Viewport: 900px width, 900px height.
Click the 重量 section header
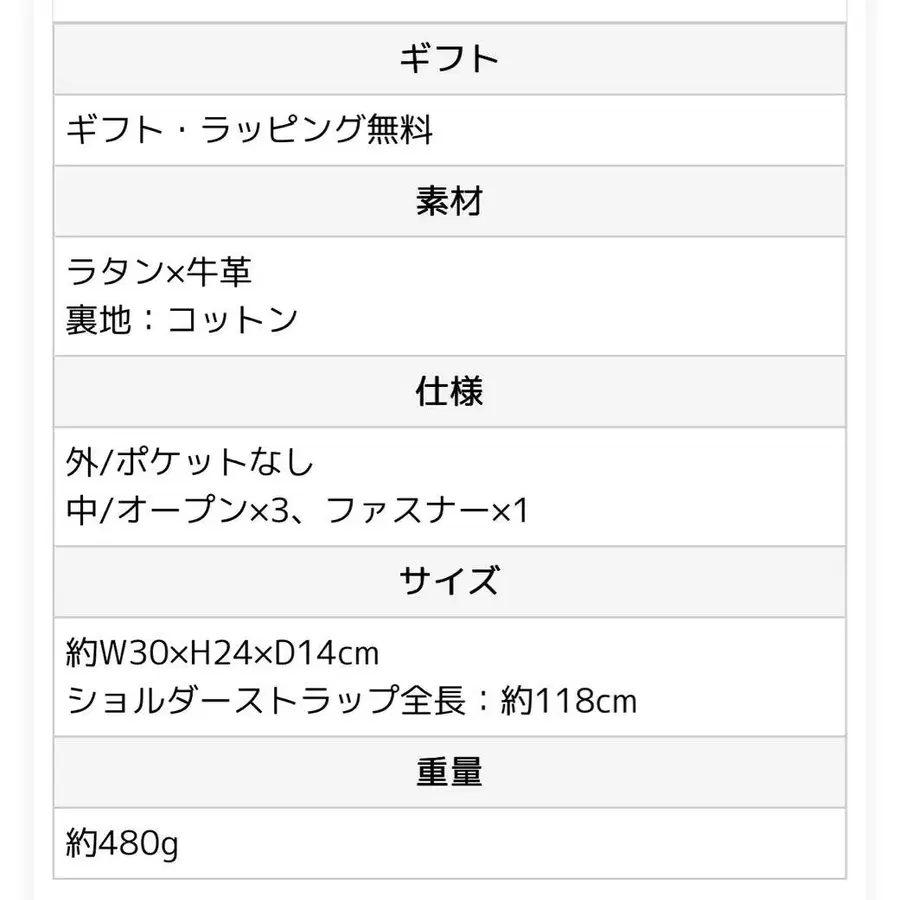click(449, 773)
